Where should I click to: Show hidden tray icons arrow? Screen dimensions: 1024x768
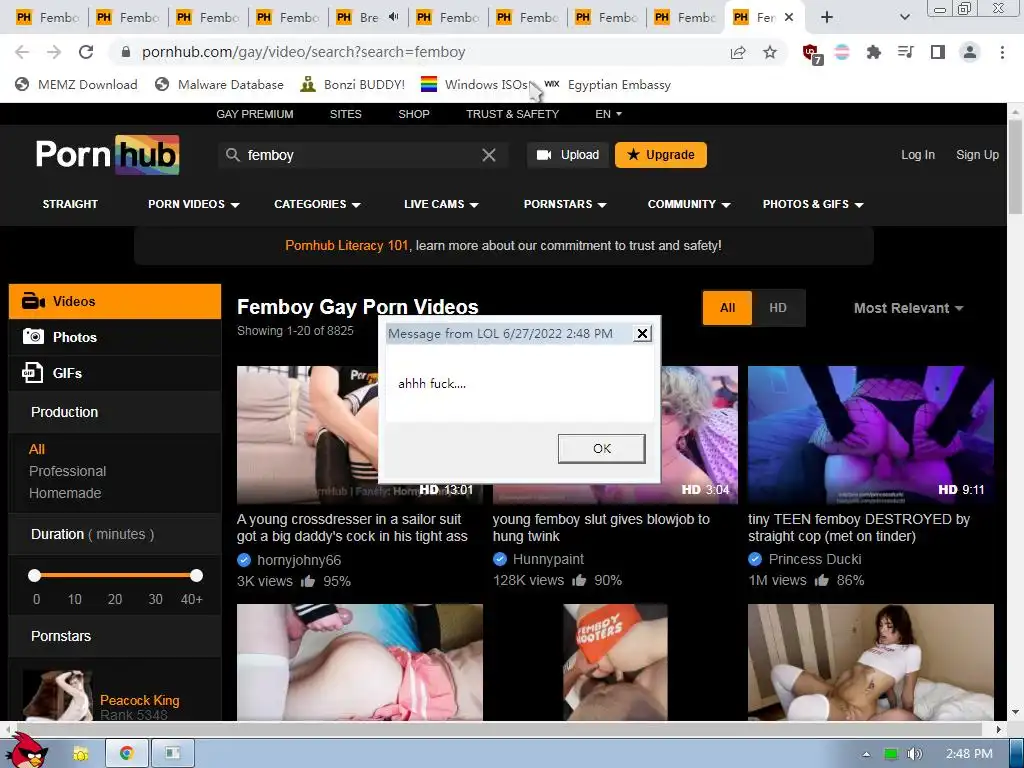[x=866, y=754]
